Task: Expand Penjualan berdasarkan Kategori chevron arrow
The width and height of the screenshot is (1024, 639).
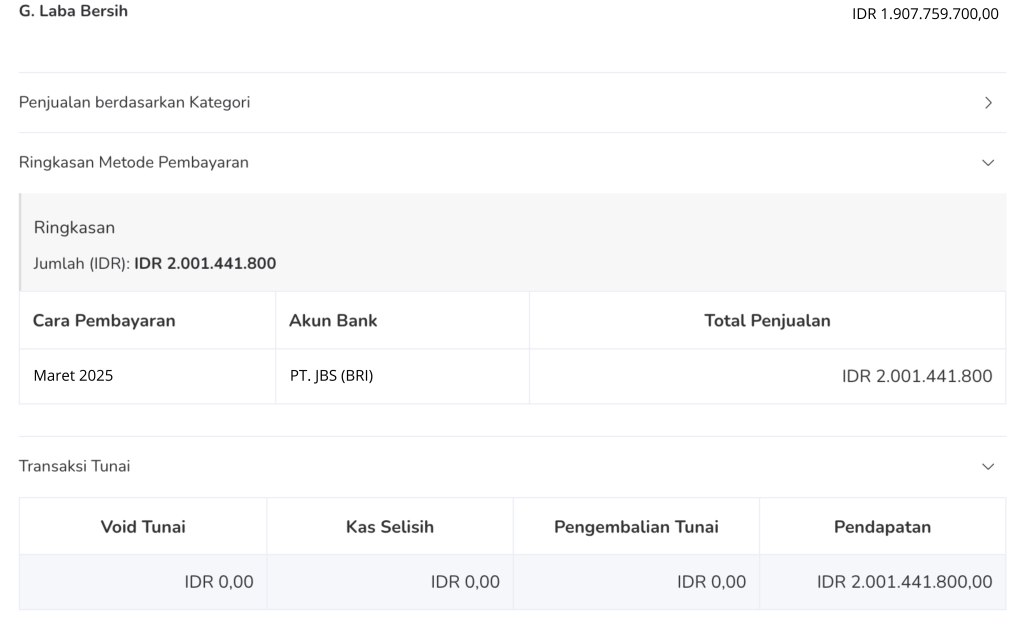Action: pyautogui.click(x=988, y=103)
